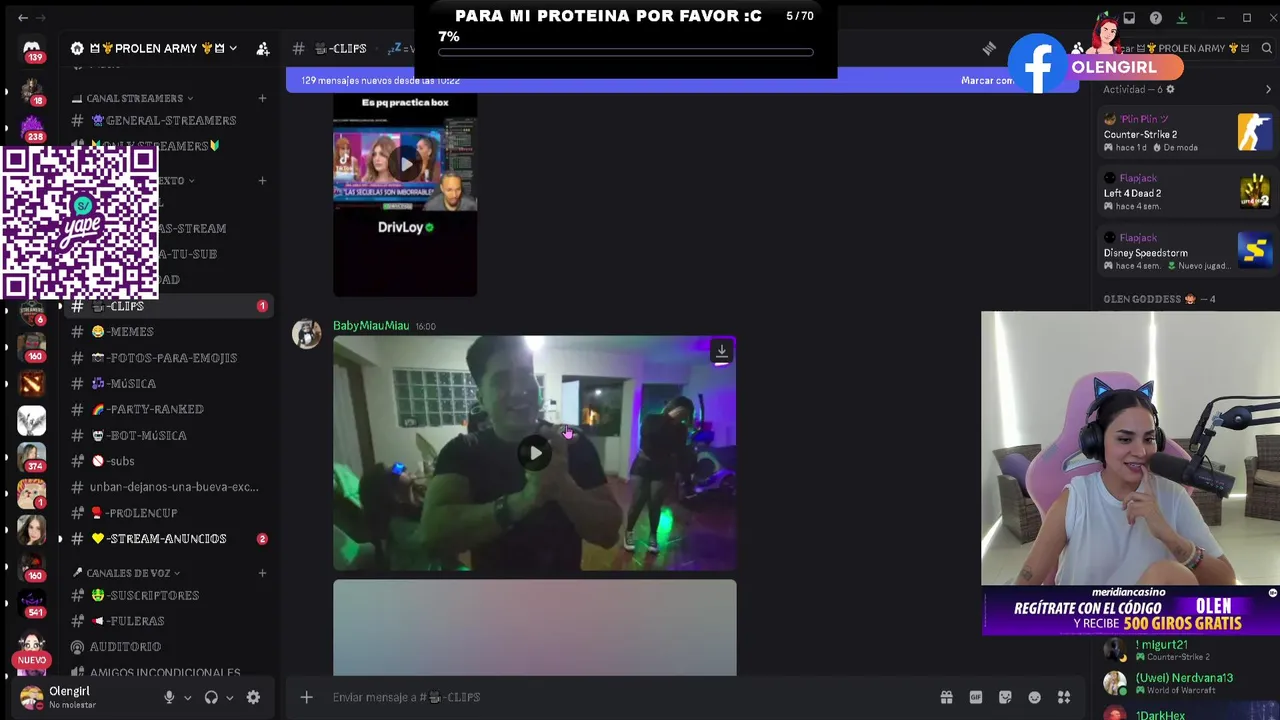Screen dimensions: 1280x720
Task: Open the server icon with 541 badge
Action: tap(32, 605)
